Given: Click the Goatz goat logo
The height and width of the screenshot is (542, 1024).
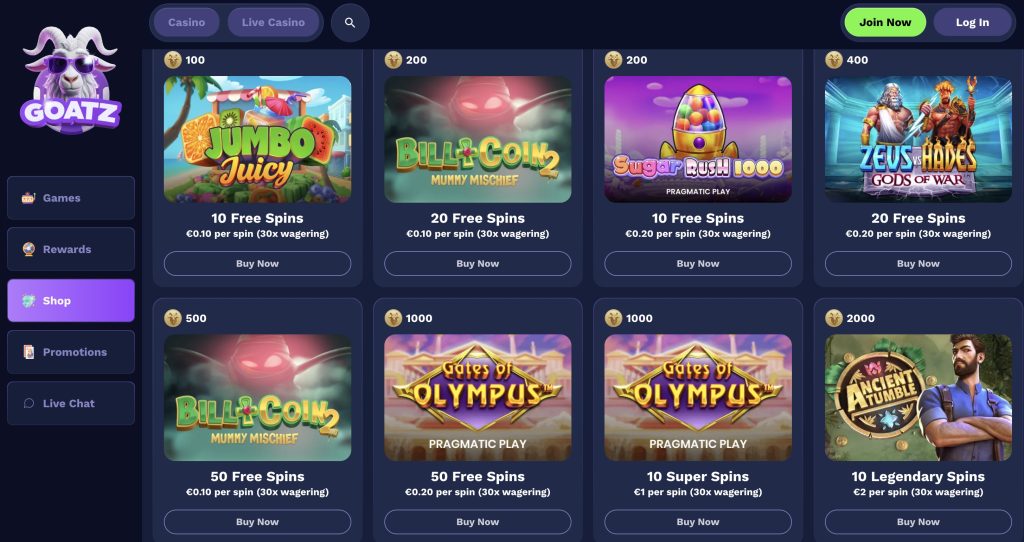Looking at the screenshot, I should pyautogui.click(x=71, y=78).
